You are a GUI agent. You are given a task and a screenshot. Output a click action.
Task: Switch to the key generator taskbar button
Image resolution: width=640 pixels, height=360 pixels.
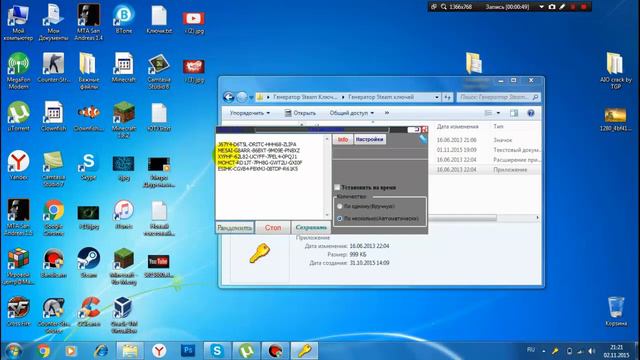coord(304,351)
